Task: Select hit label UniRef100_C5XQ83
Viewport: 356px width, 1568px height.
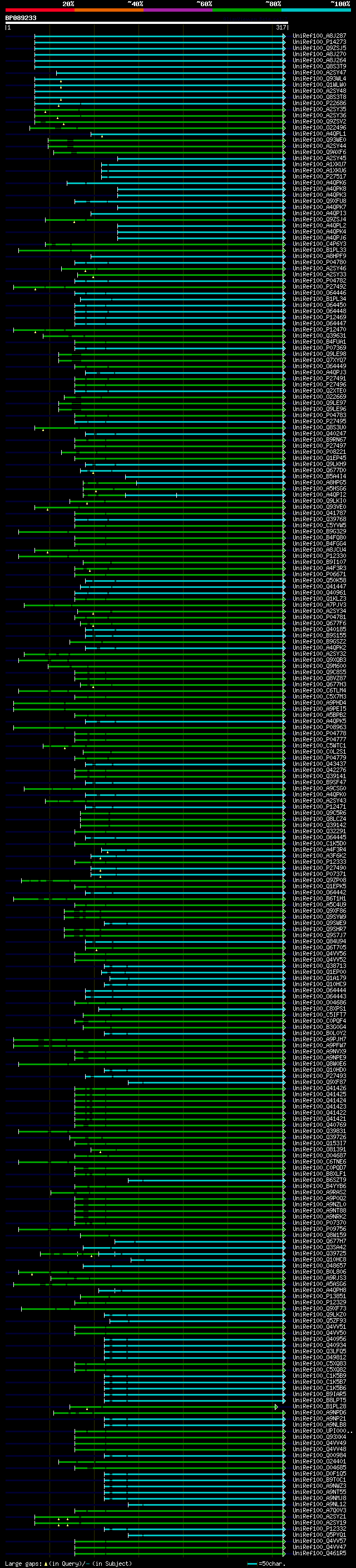Action: [319, 1363]
